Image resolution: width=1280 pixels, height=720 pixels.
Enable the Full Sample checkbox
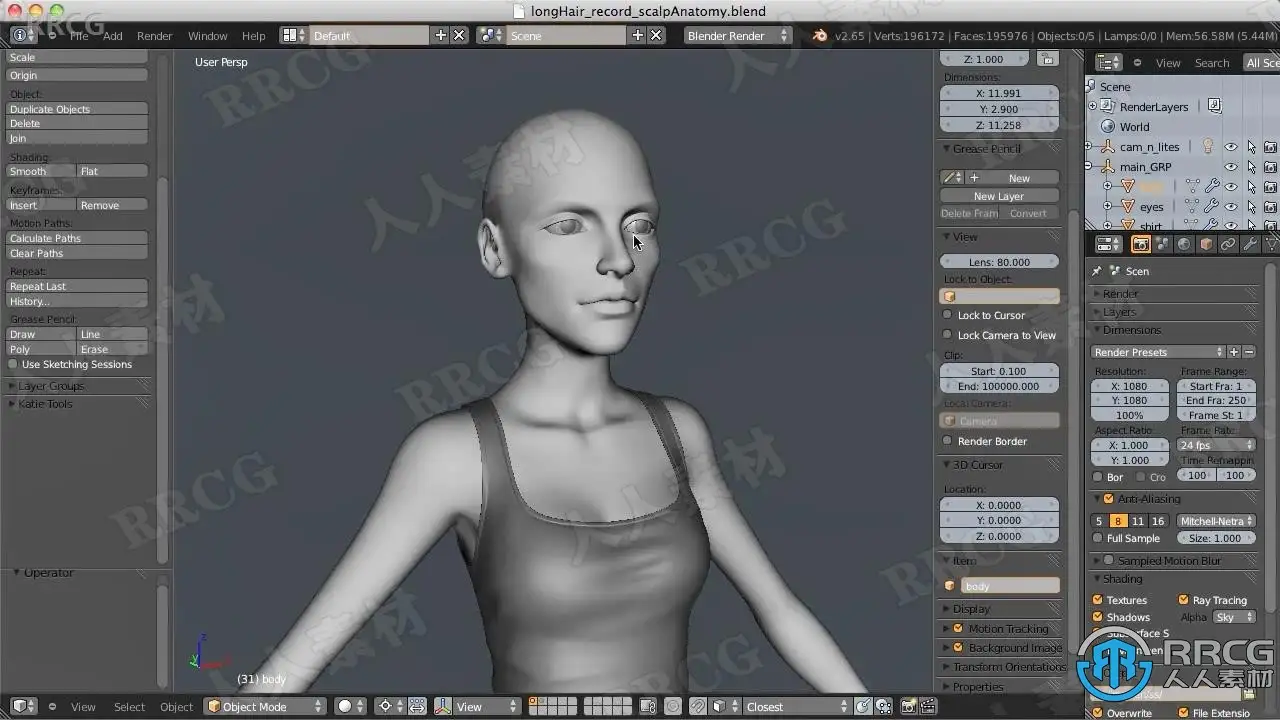[1098, 538]
